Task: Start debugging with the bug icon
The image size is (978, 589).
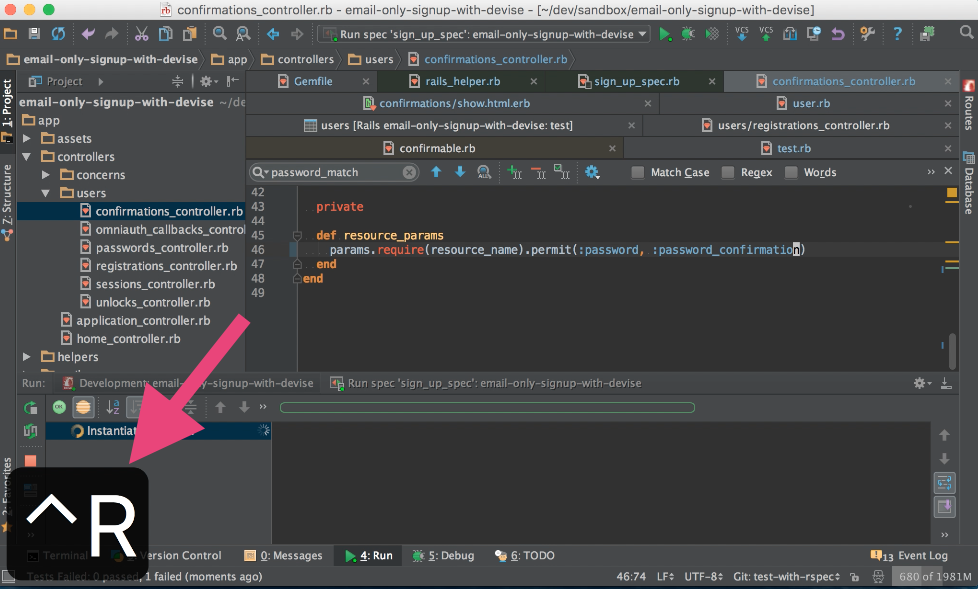Action: click(688, 34)
